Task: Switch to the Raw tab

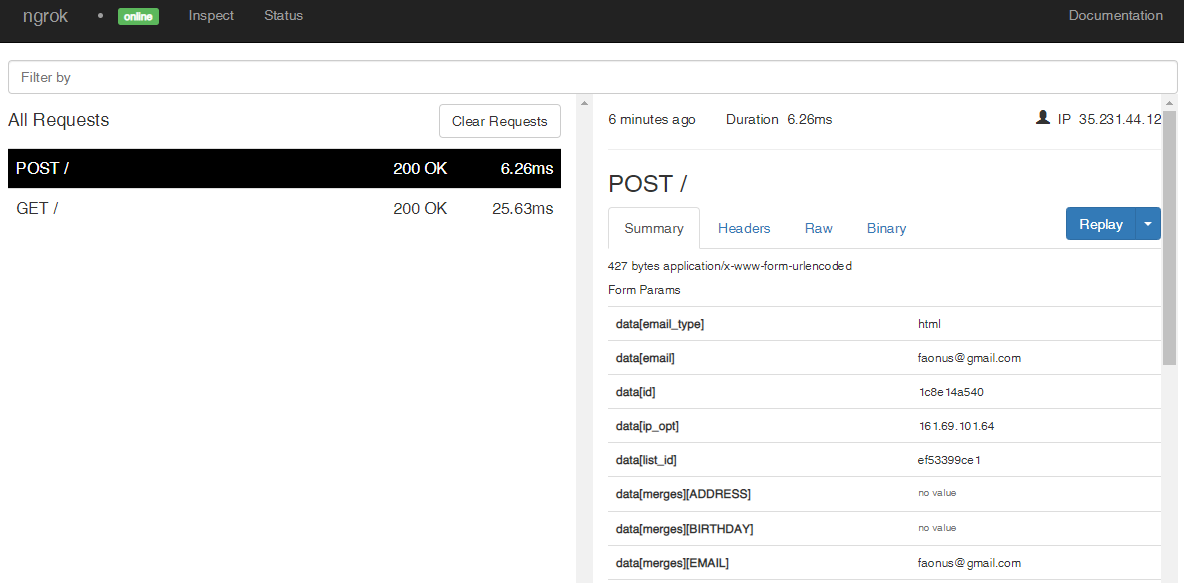Action: 819,228
